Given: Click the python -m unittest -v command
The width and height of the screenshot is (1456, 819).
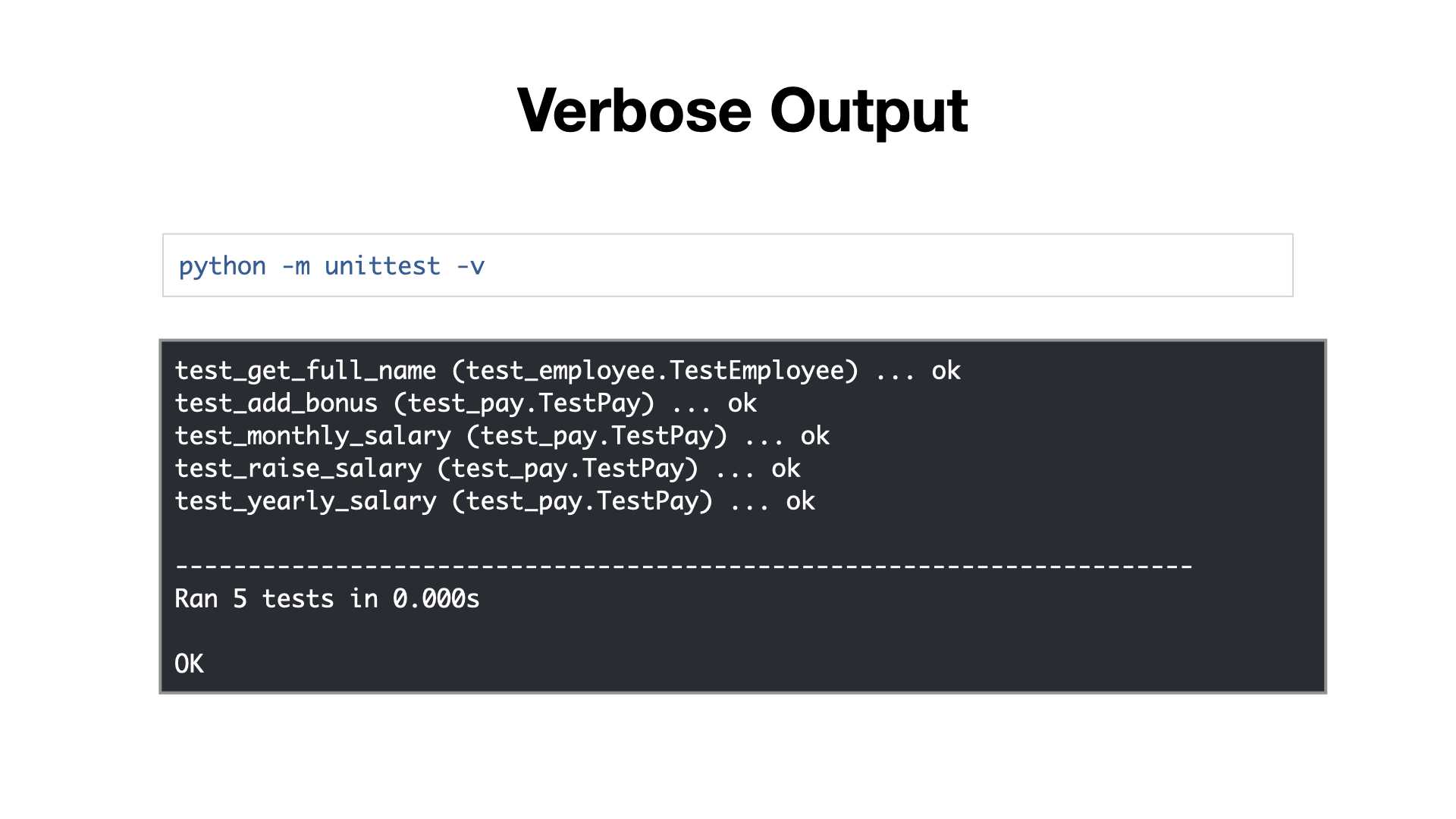Looking at the screenshot, I should [331, 266].
